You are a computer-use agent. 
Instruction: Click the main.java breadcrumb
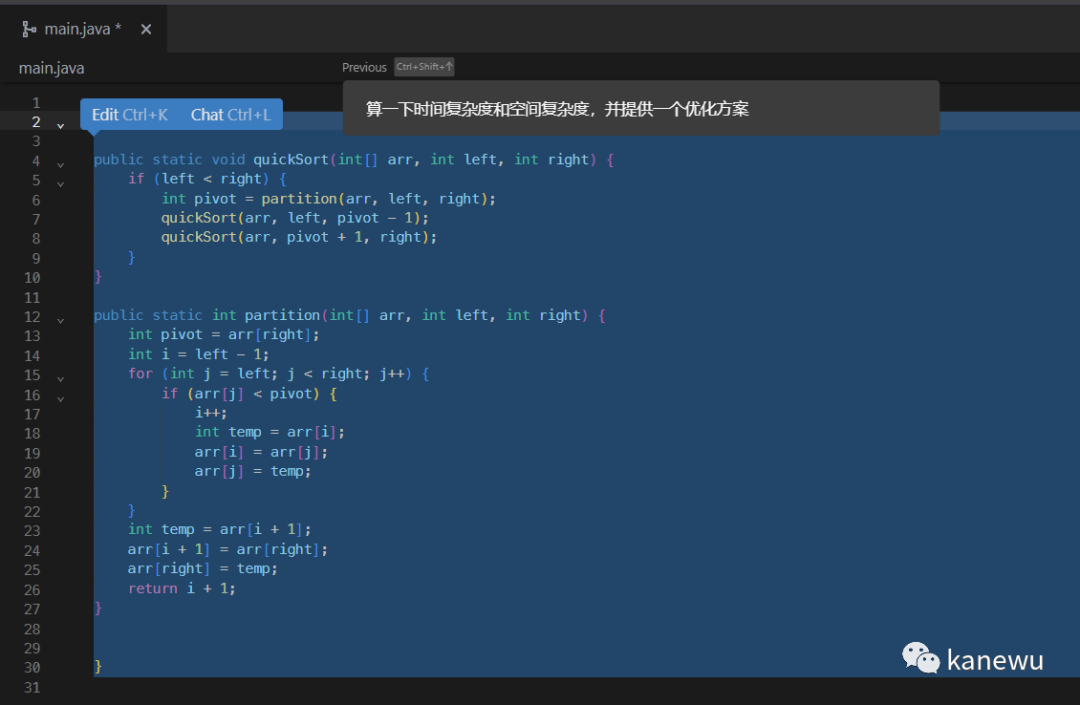pyautogui.click(x=52, y=68)
